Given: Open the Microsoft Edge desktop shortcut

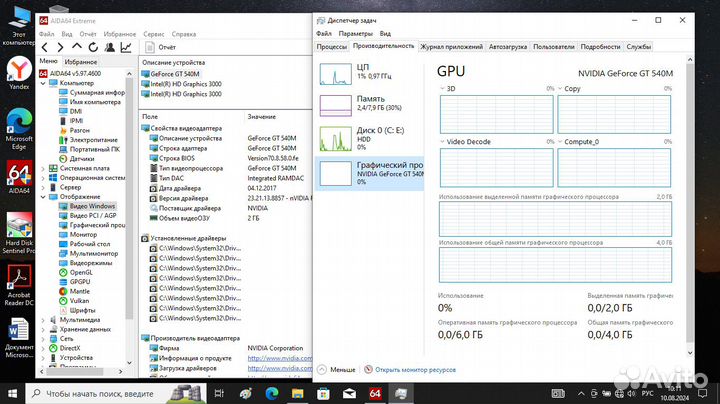Looking at the screenshot, I should click(19, 129).
